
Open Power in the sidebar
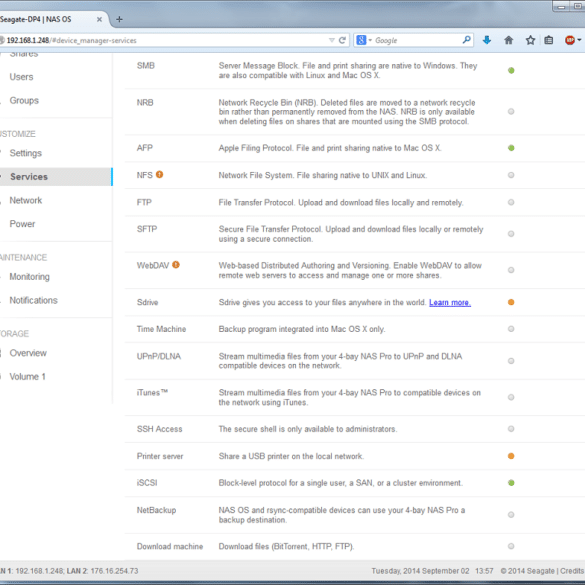click(x=22, y=224)
